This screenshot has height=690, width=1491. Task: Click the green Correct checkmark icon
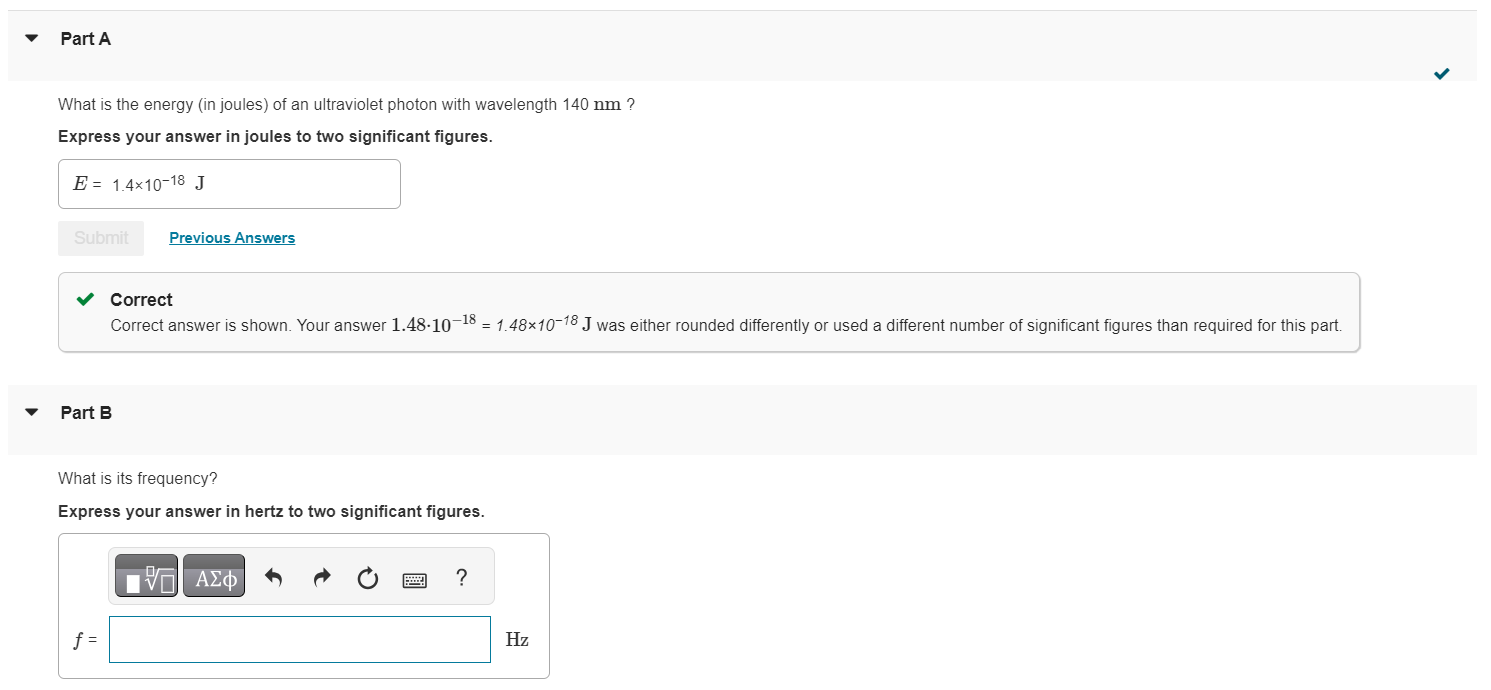[x=87, y=299]
